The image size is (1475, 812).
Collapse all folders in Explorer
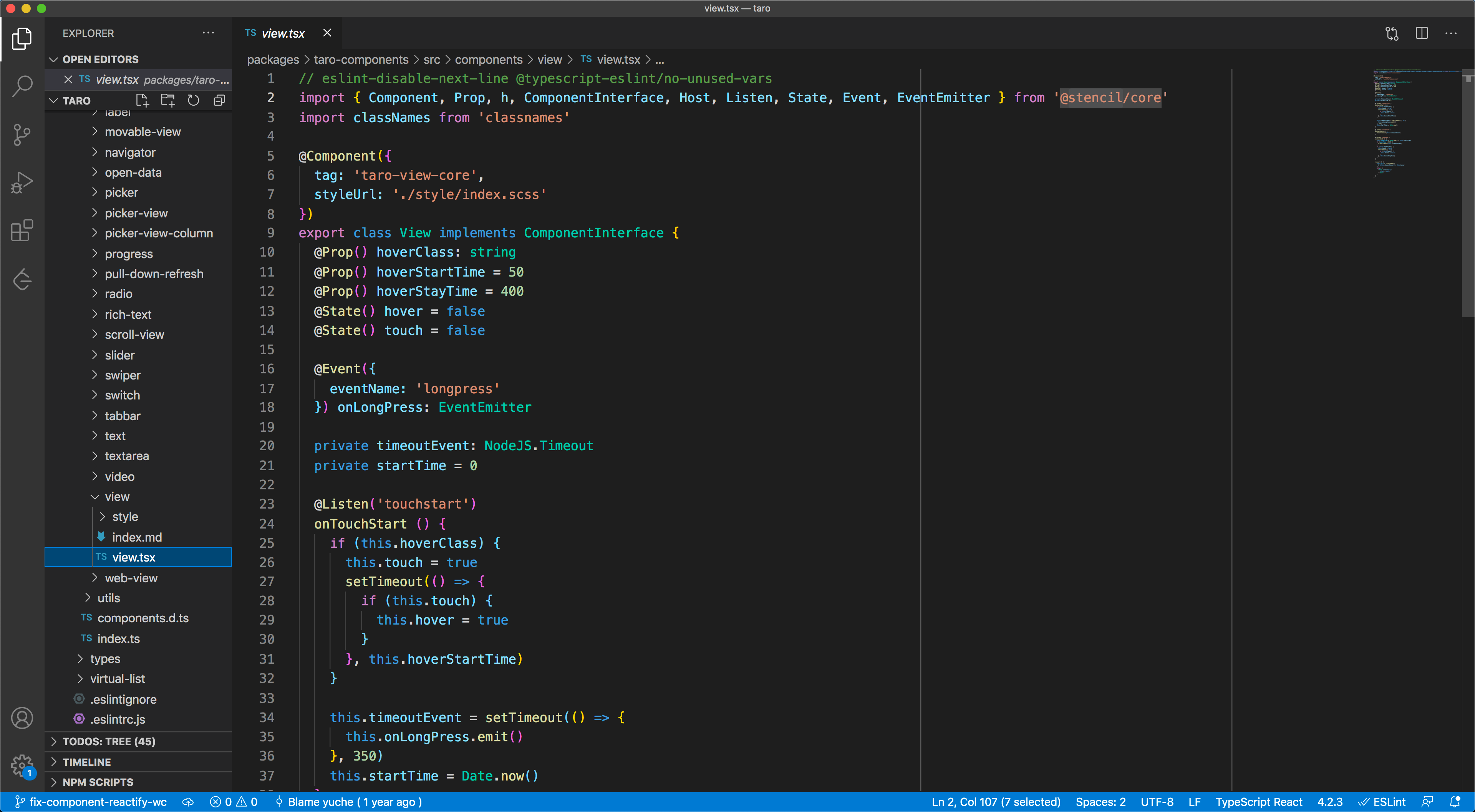pos(219,101)
